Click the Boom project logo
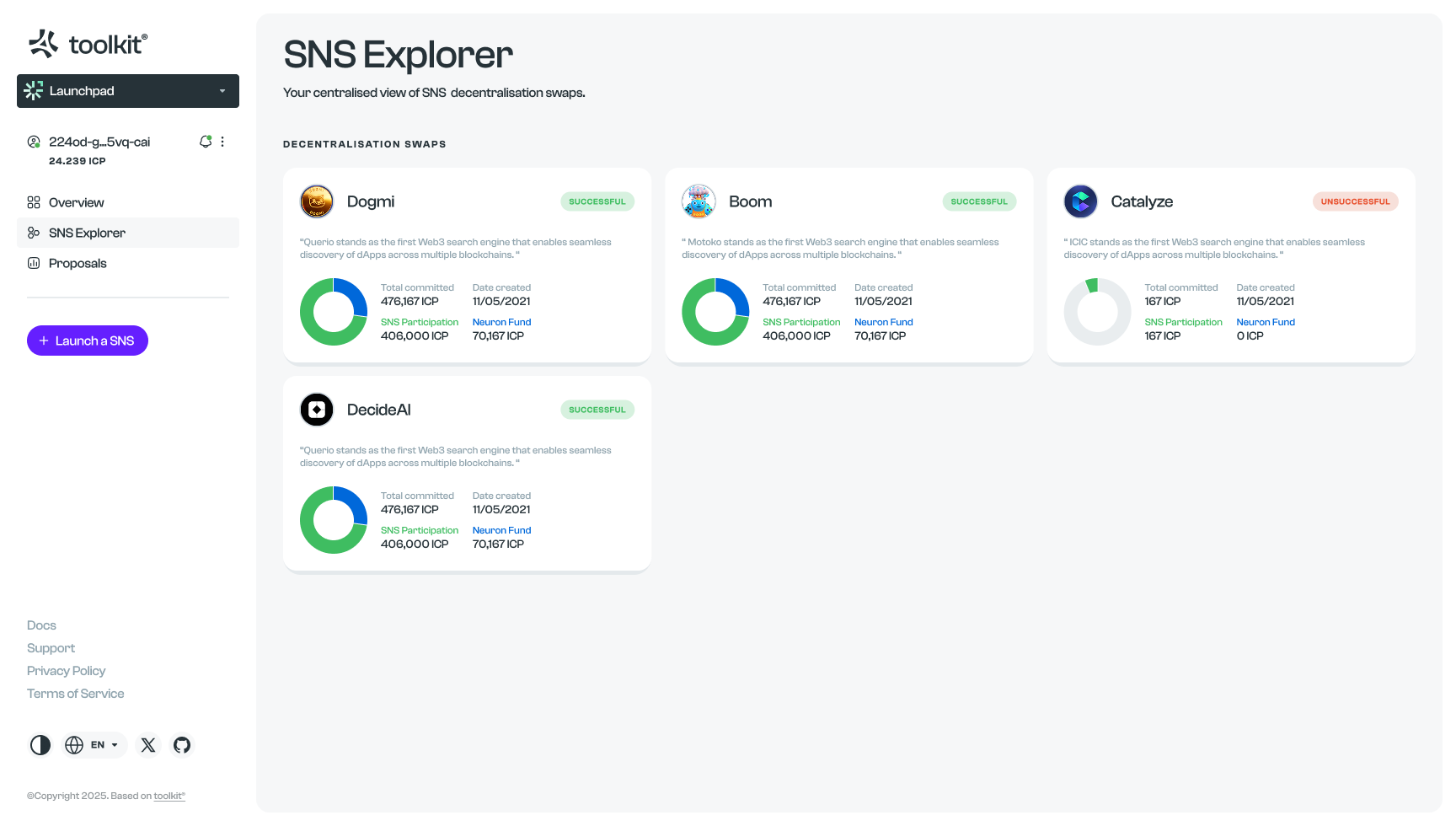The image size is (1456, 826). pos(699,201)
